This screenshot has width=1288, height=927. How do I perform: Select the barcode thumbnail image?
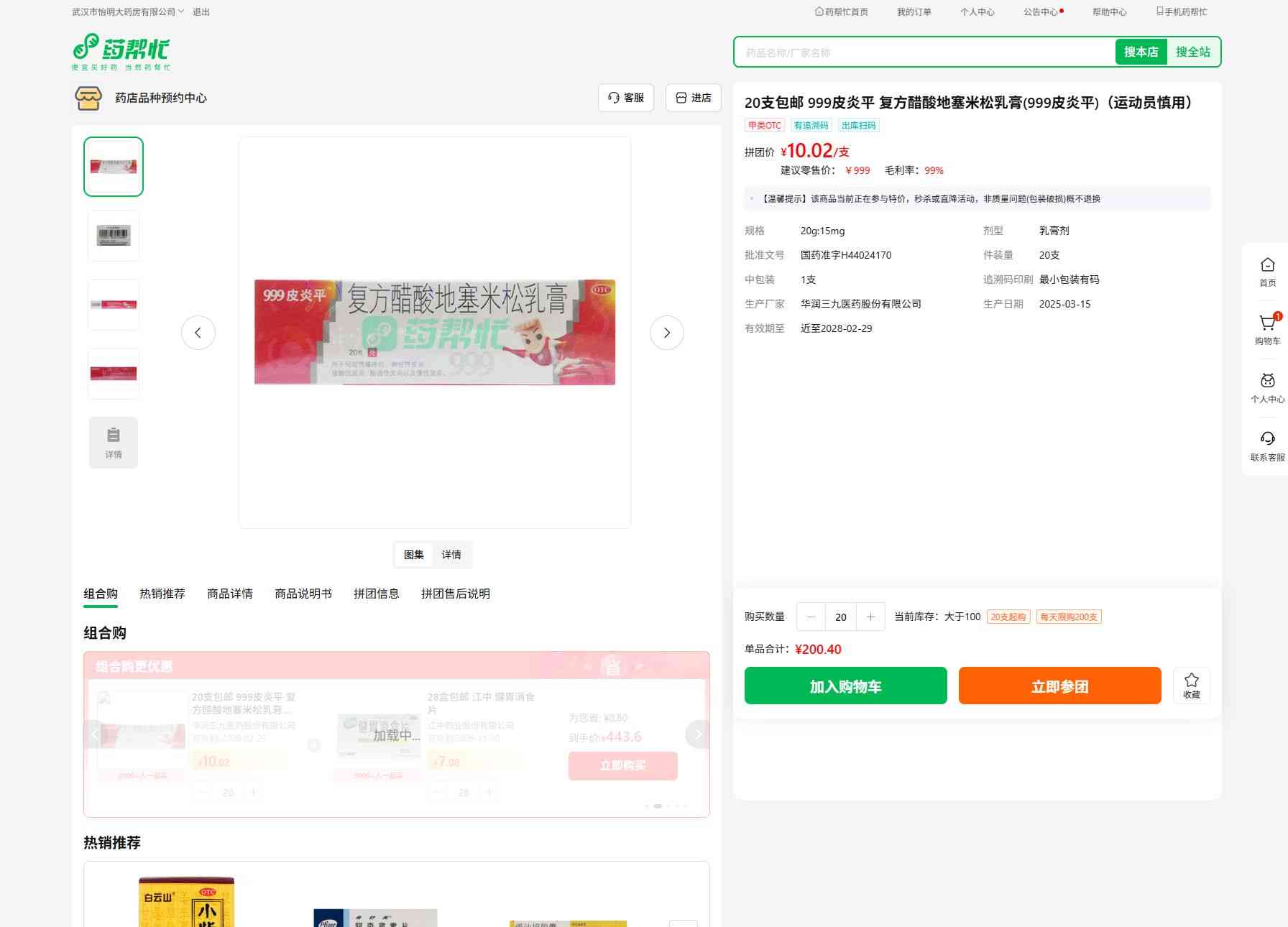click(x=114, y=236)
